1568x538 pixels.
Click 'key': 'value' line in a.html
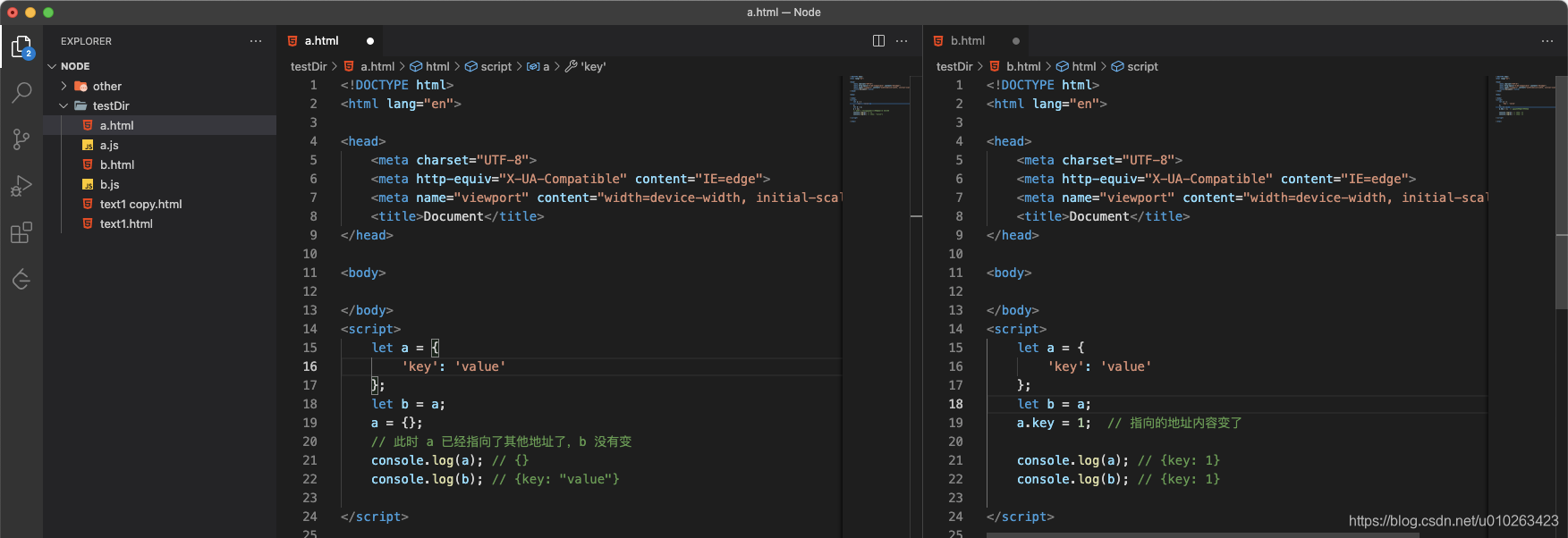453,366
